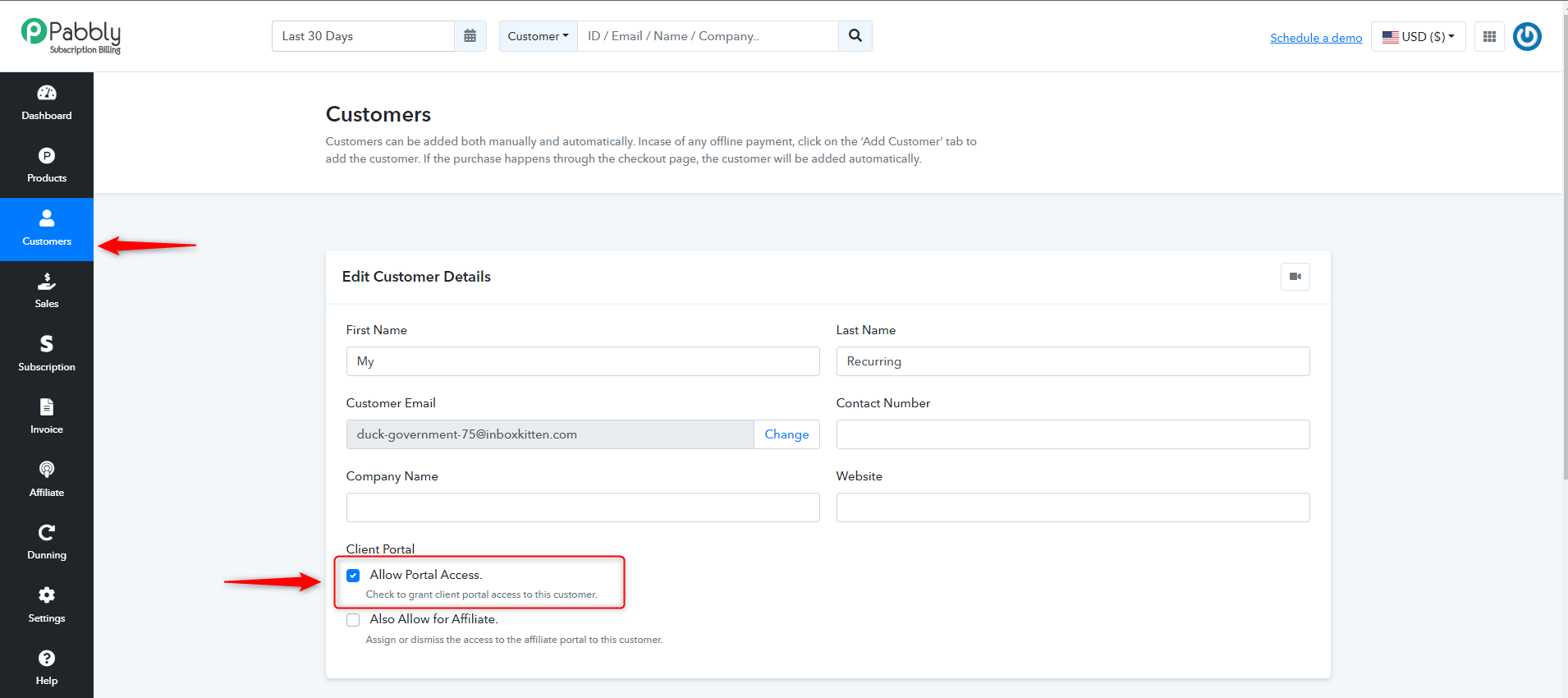Viewport: 1568px width, 698px height.
Task: Open Settings in the sidebar
Action: 47,606
